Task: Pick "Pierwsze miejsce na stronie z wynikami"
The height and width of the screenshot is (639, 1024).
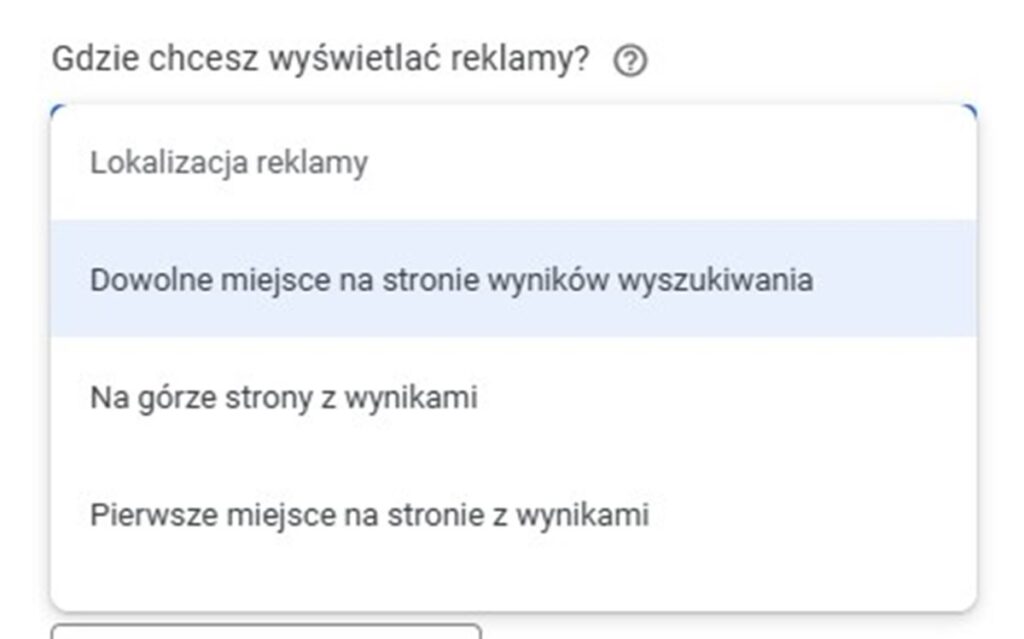Action: click(x=513, y=514)
